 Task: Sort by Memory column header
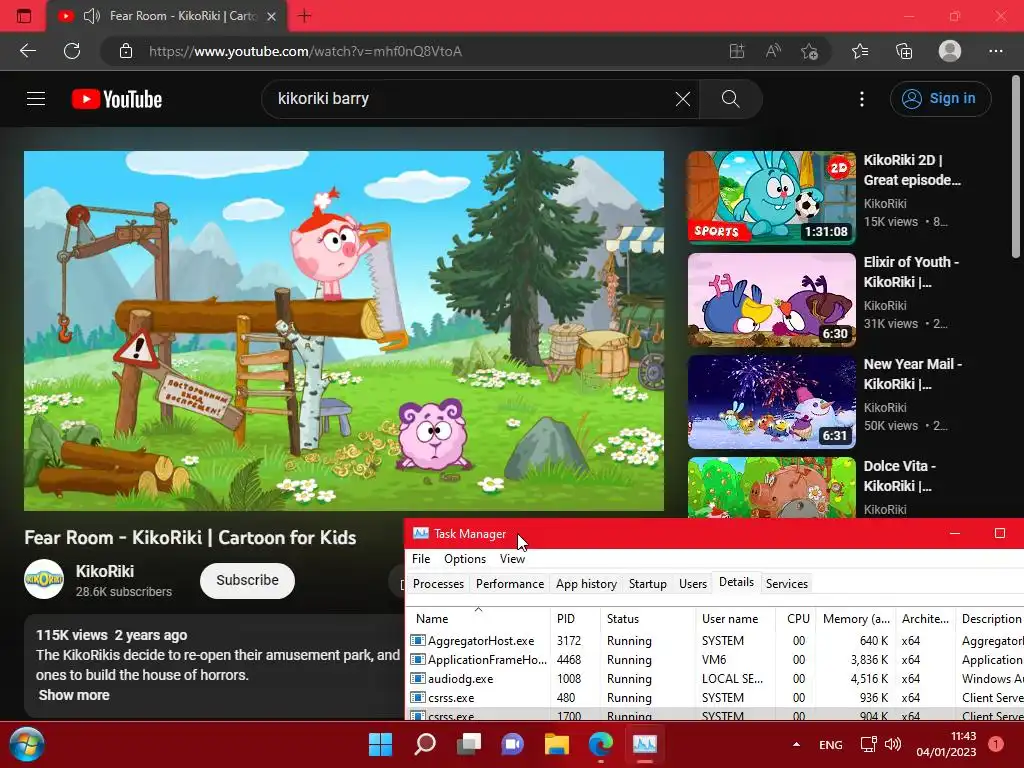[x=856, y=618]
